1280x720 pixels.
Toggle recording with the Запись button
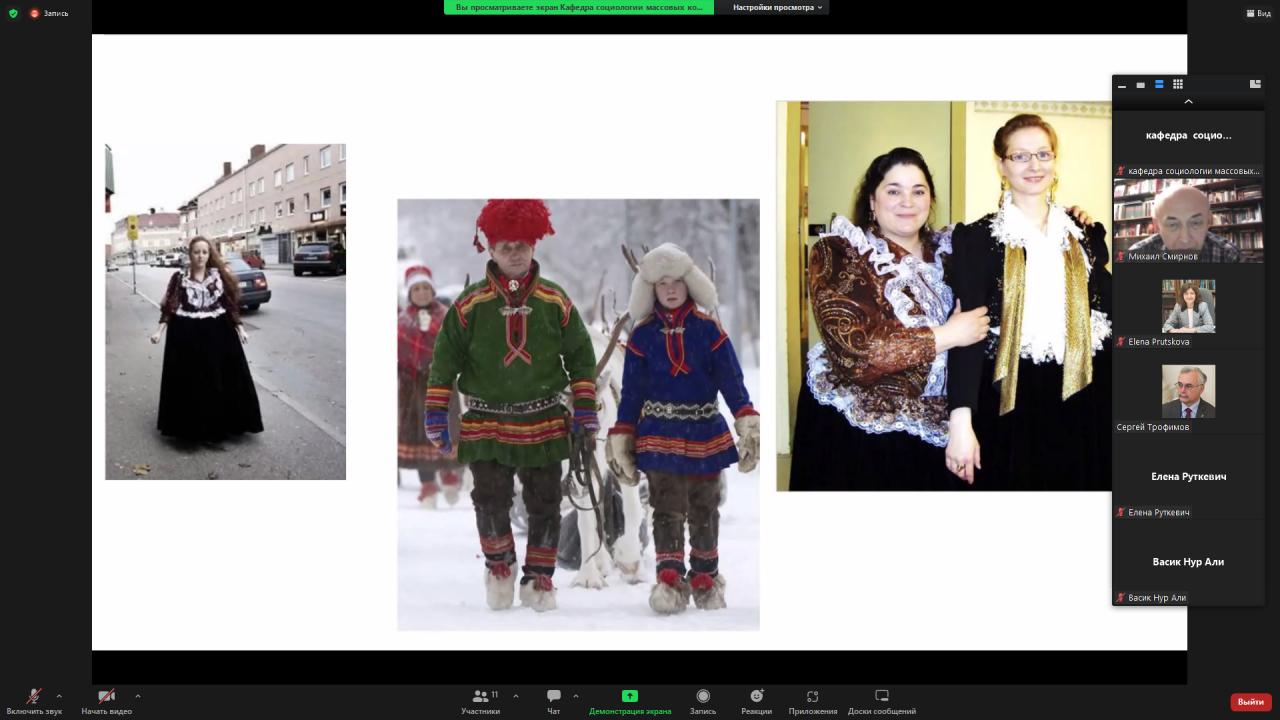click(703, 700)
